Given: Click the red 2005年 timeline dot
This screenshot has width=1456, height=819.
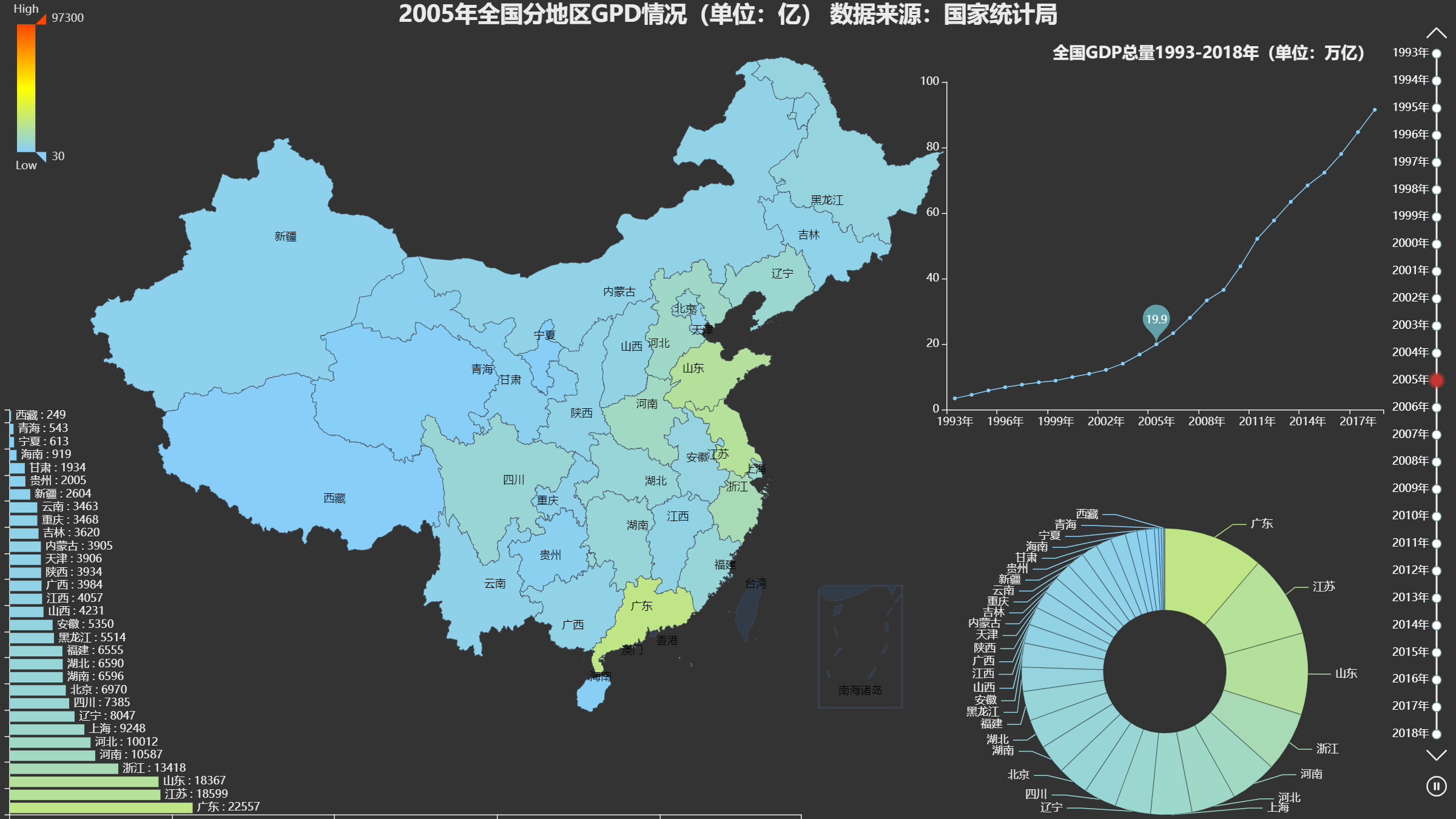Looking at the screenshot, I should click(1435, 380).
